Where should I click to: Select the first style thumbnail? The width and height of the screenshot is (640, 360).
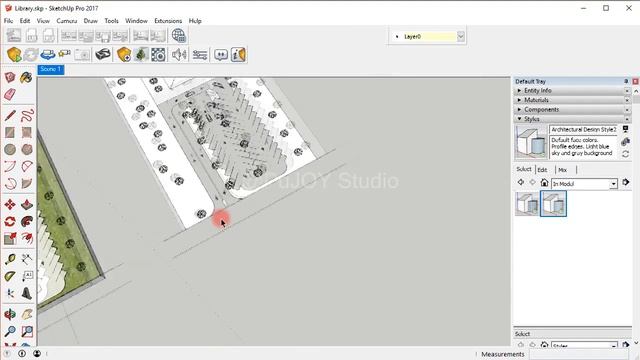pos(527,203)
